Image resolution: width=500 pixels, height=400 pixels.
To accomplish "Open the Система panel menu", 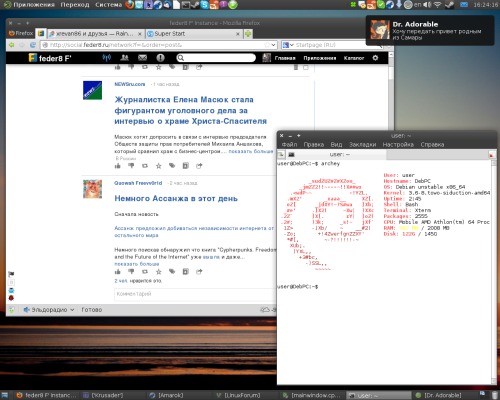I will point(109,5).
